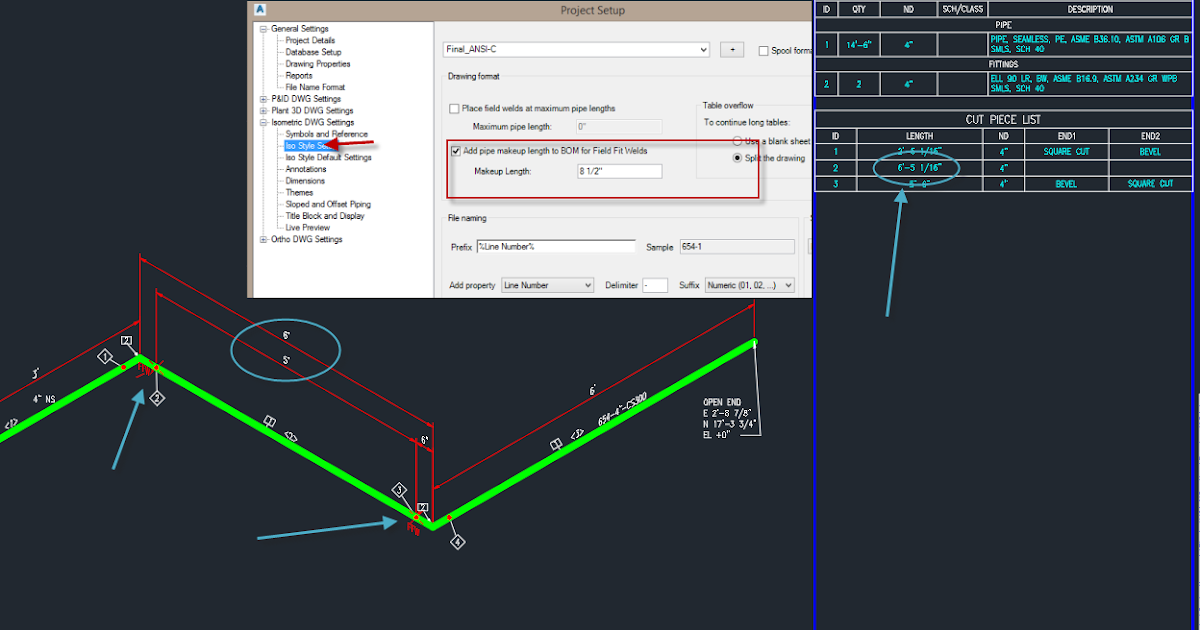Image resolution: width=1200 pixels, height=630 pixels.
Task: Expand the P&ID DWG Settings node
Action: [261, 98]
